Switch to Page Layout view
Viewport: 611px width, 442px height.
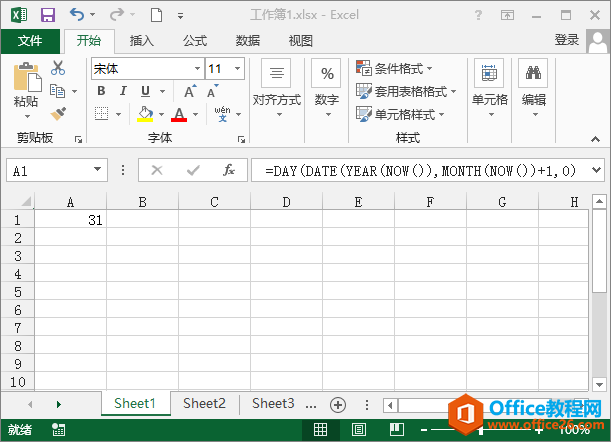(x=358, y=430)
